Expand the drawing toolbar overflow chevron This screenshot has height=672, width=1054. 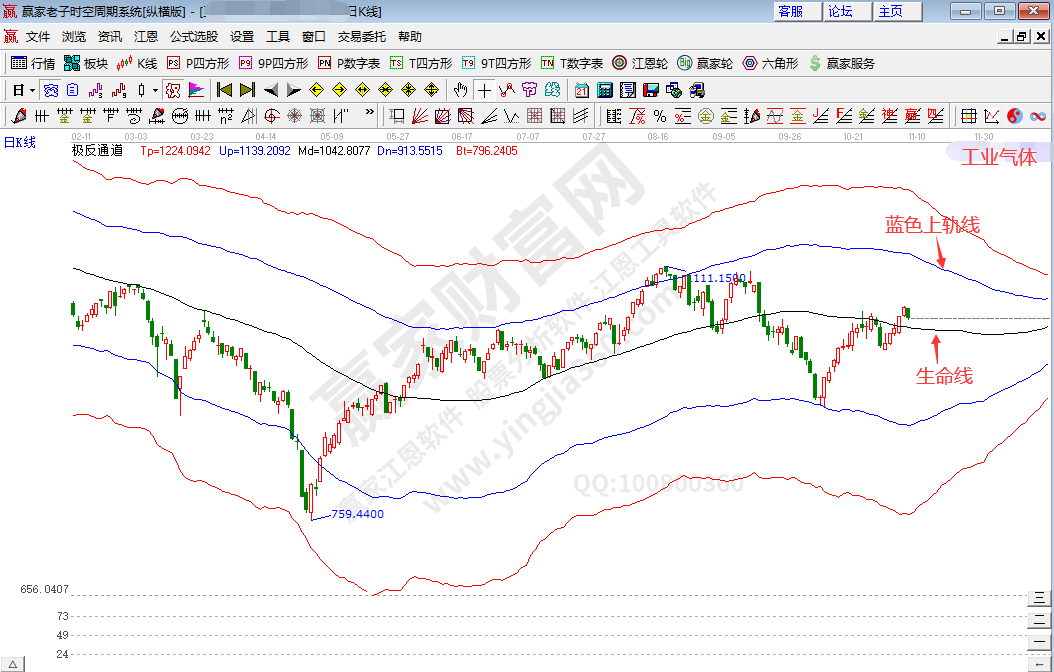click(369, 113)
